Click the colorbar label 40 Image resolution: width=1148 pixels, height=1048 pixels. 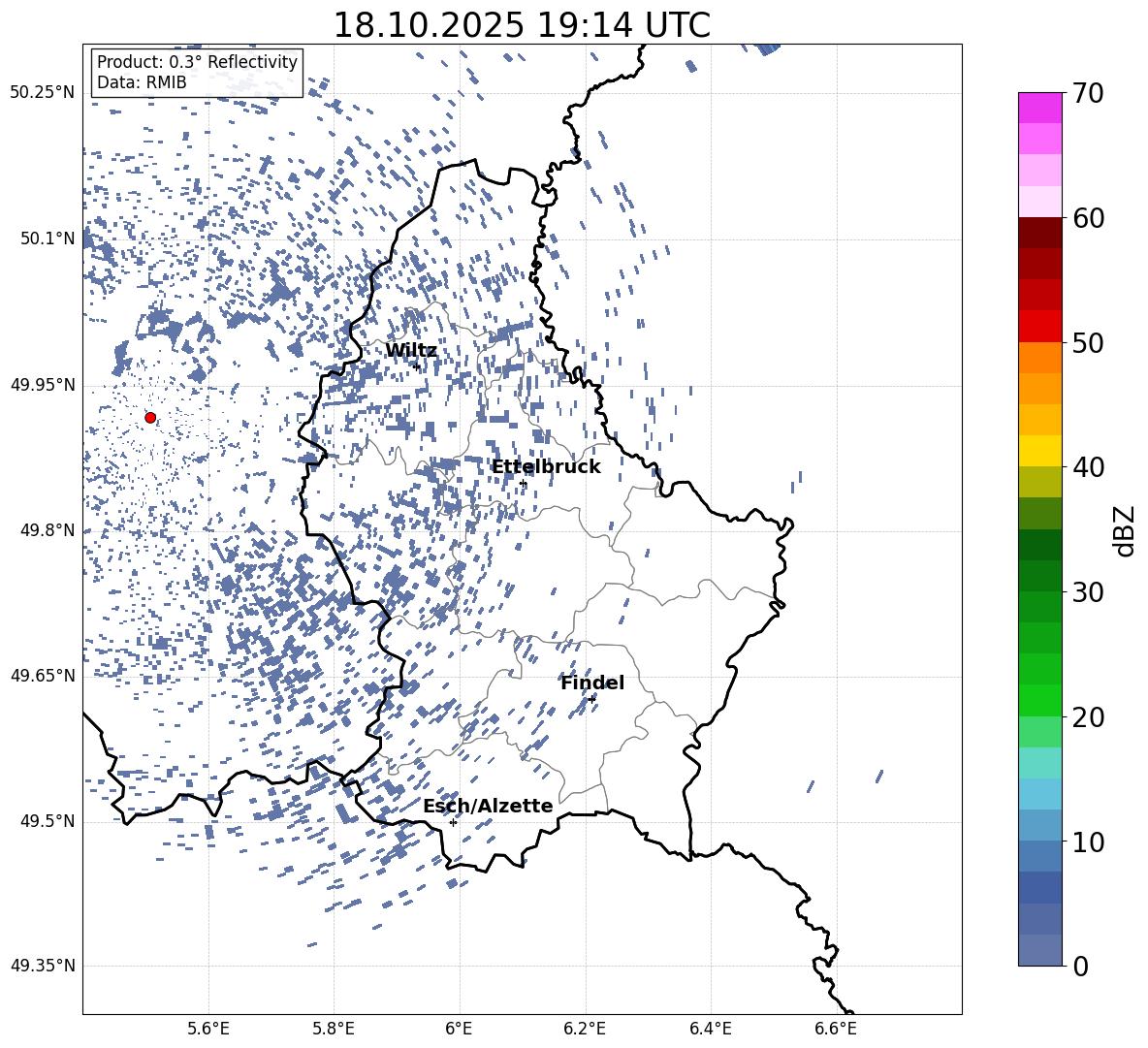tap(1088, 467)
